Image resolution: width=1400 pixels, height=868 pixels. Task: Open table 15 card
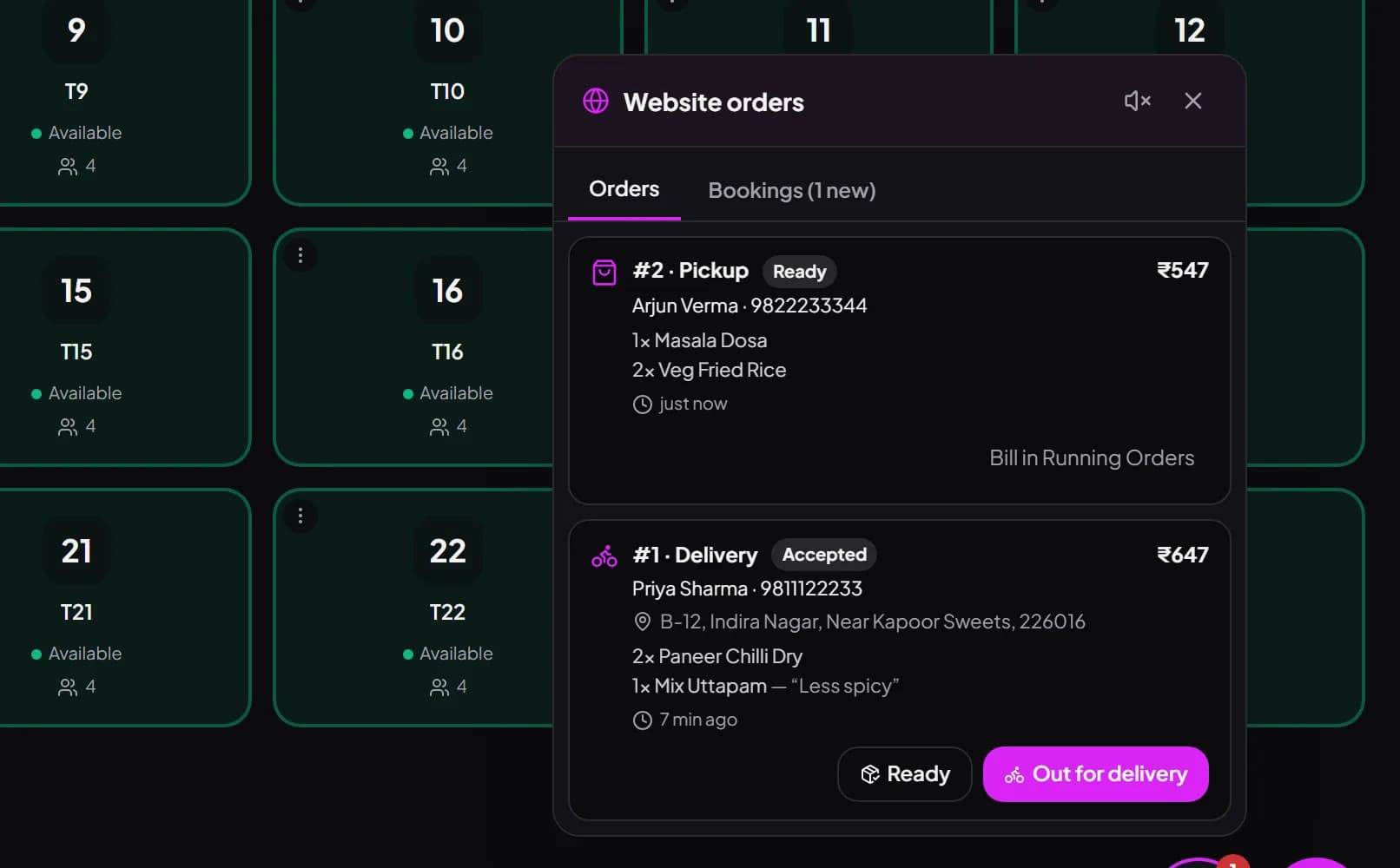point(76,347)
